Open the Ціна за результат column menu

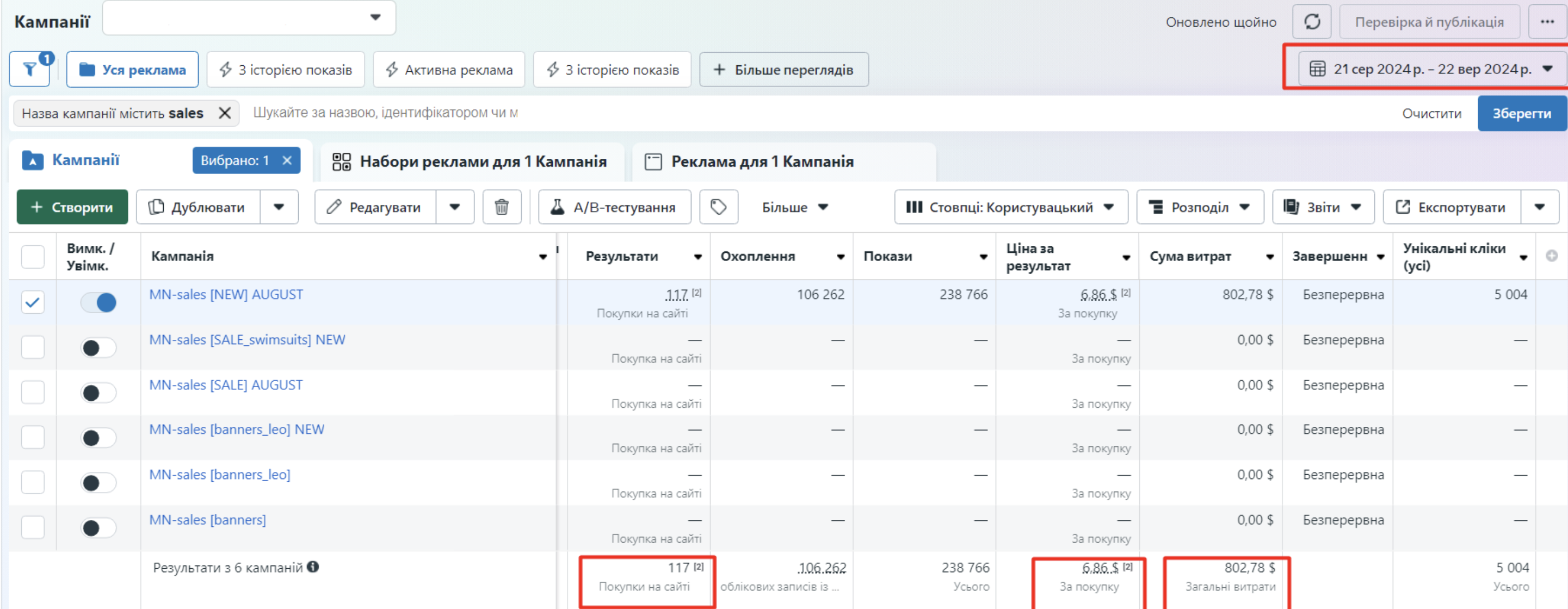click(x=1127, y=257)
